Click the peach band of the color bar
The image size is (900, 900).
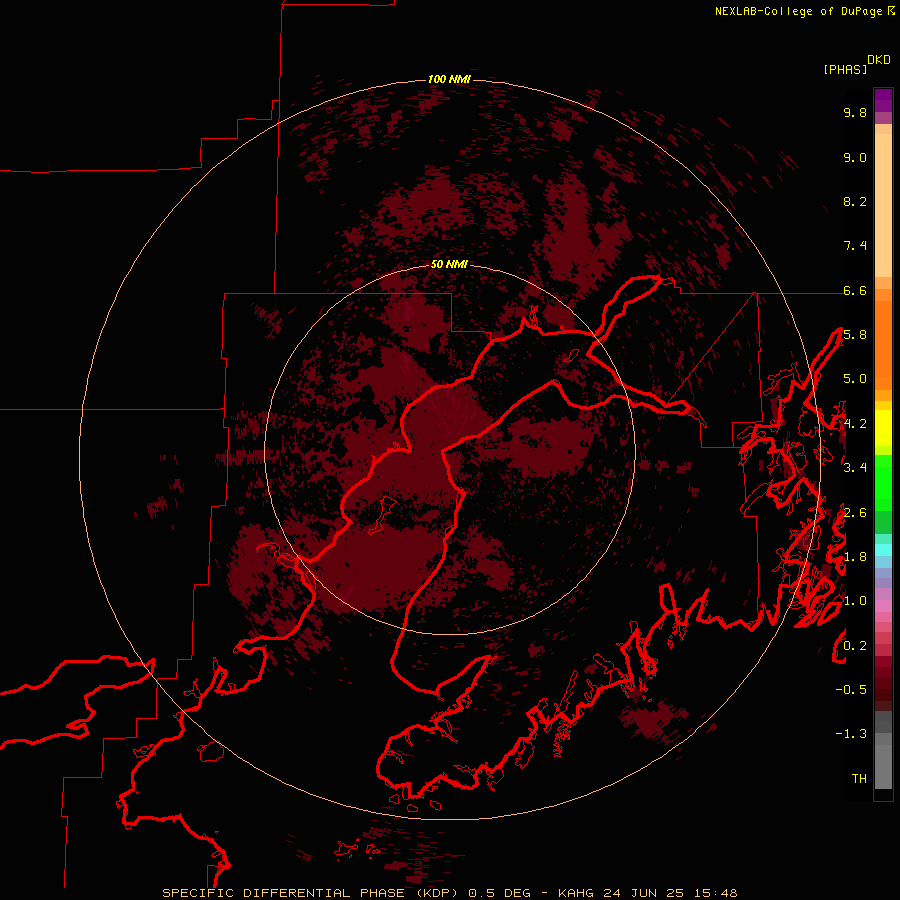click(883, 204)
